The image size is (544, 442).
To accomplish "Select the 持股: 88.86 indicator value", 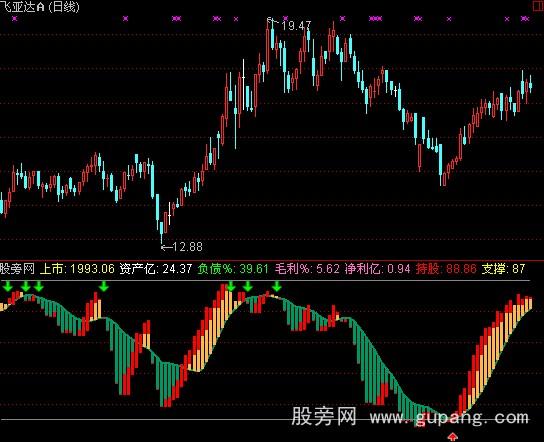I will click(x=446, y=269).
